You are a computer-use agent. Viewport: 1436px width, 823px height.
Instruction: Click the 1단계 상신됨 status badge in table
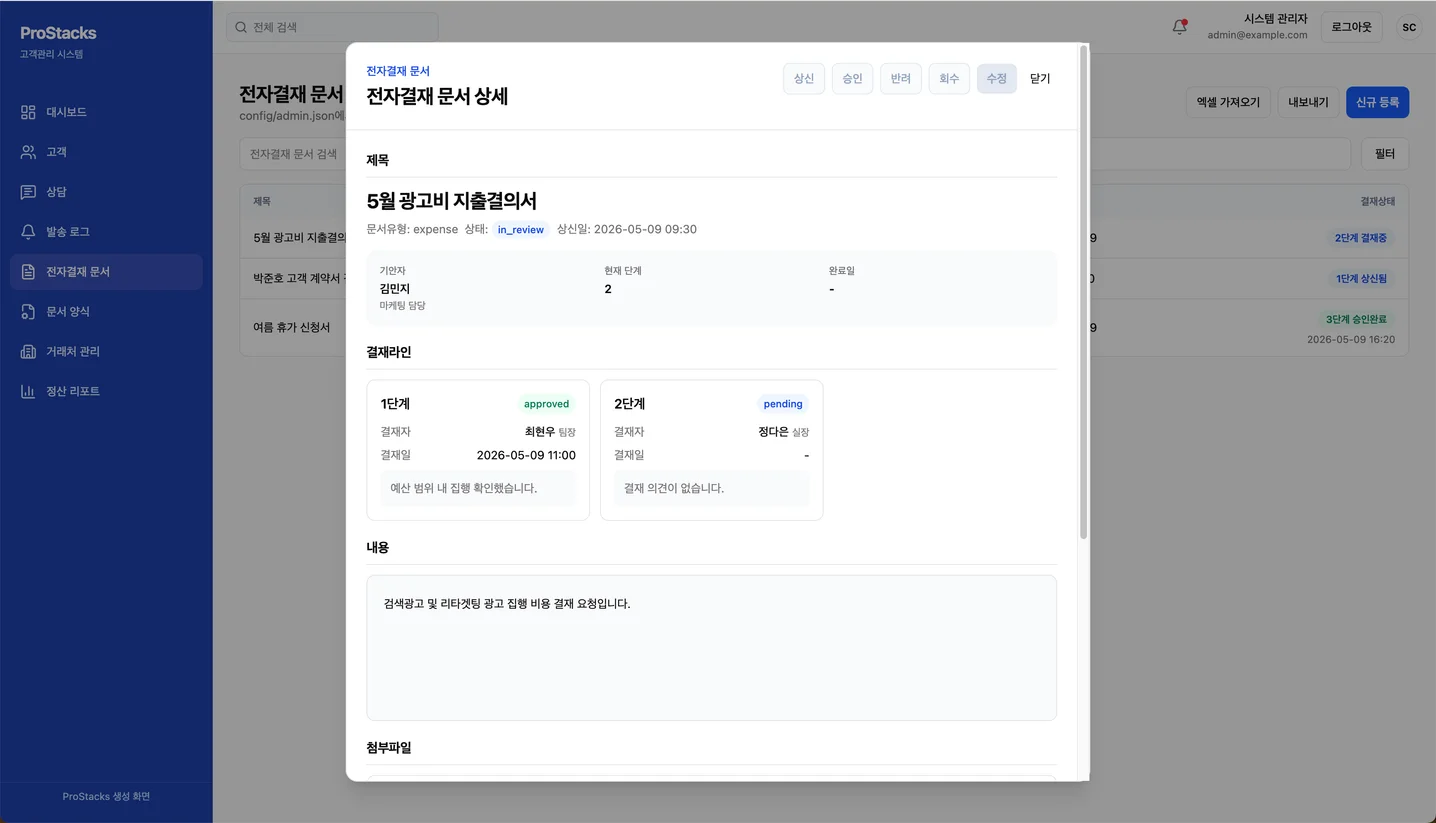point(1361,279)
